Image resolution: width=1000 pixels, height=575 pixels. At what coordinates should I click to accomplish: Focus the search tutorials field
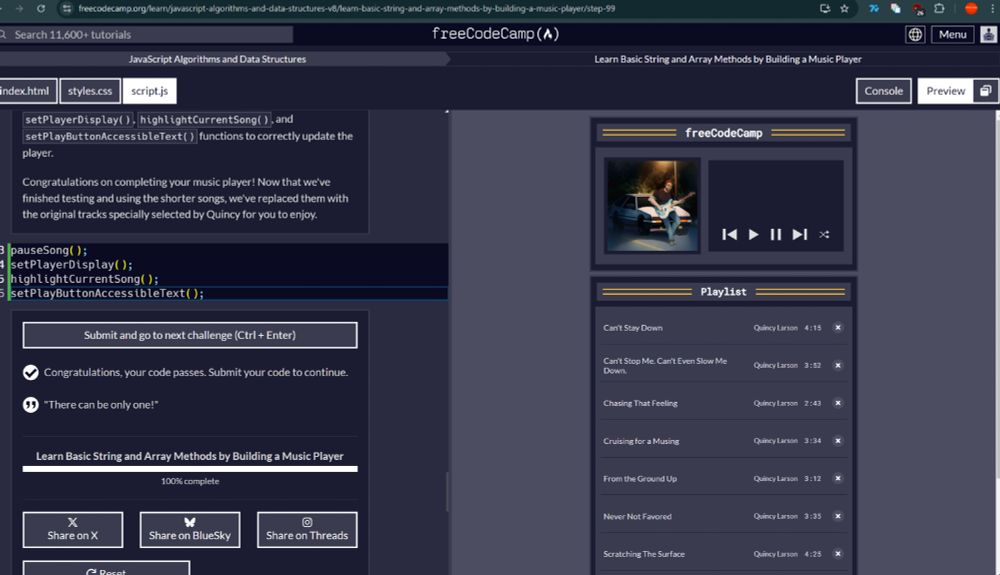[147, 34]
